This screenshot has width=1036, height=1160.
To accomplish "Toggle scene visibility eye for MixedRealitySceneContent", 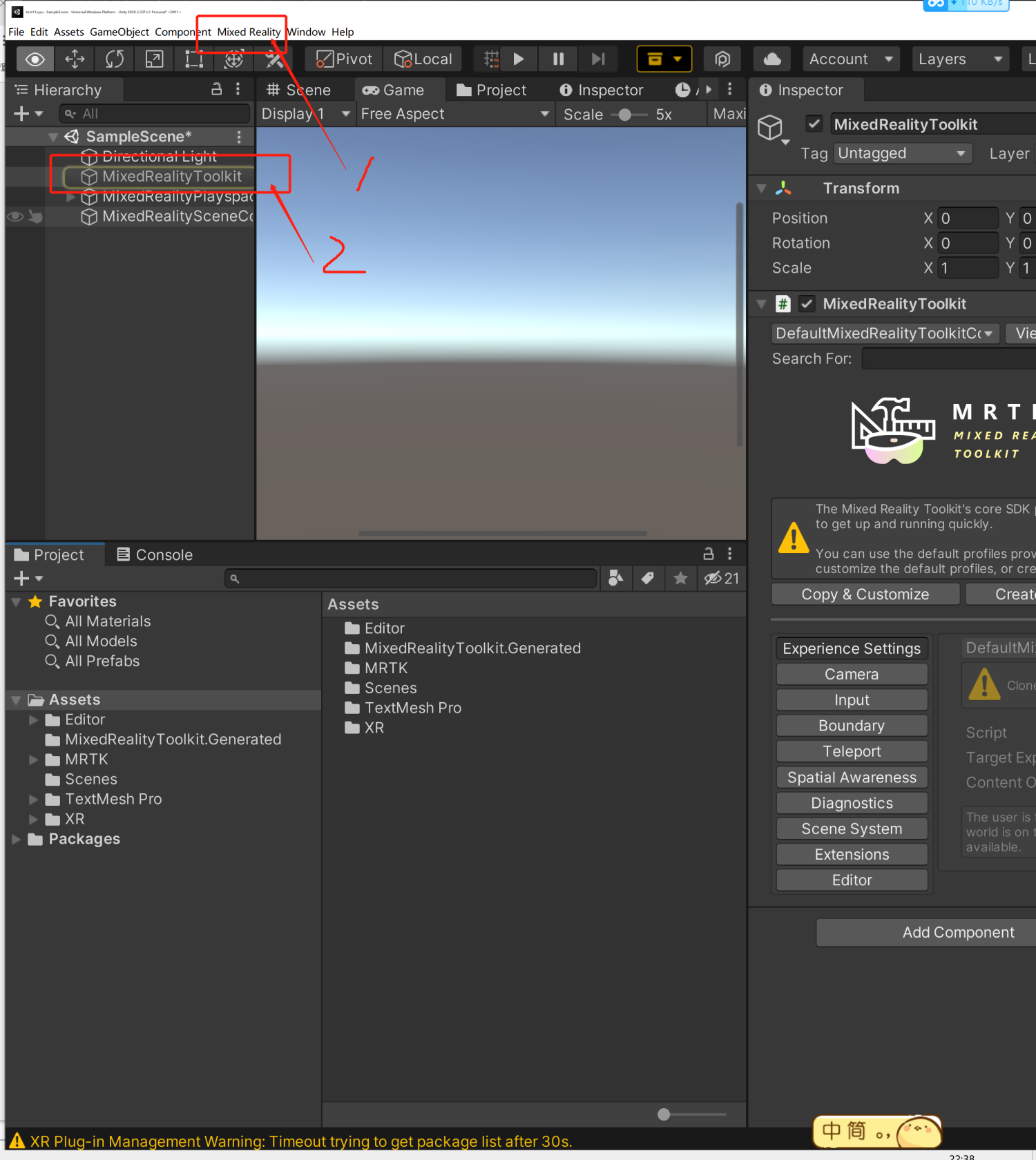I will 15,217.
